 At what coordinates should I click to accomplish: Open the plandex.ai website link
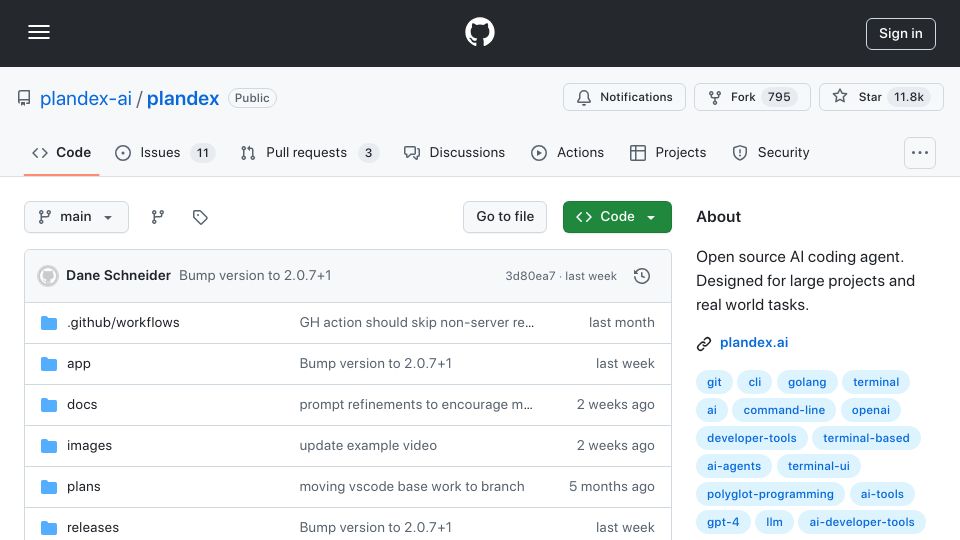(754, 343)
